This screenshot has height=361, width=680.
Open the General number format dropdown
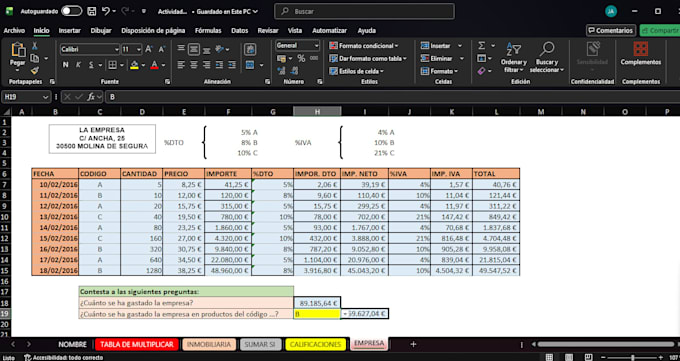pos(317,46)
